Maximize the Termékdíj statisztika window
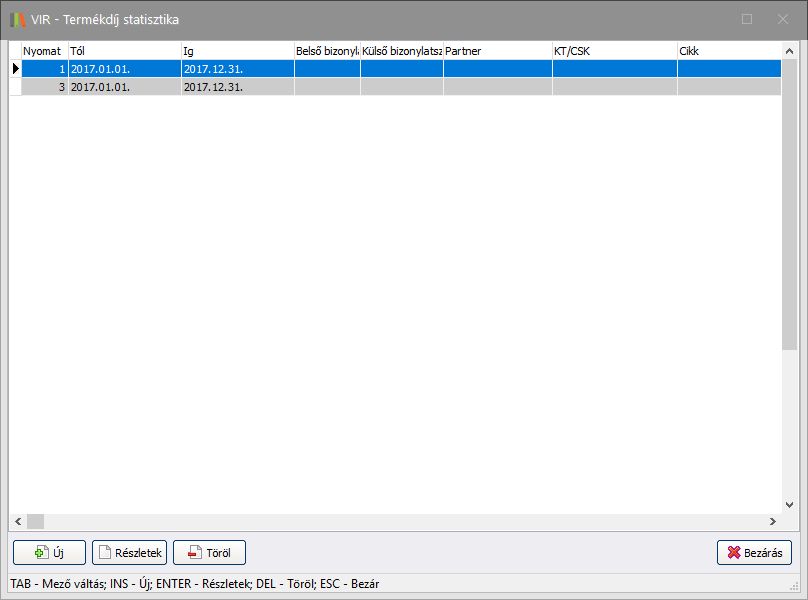This screenshot has width=808, height=600. coord(747,19)
